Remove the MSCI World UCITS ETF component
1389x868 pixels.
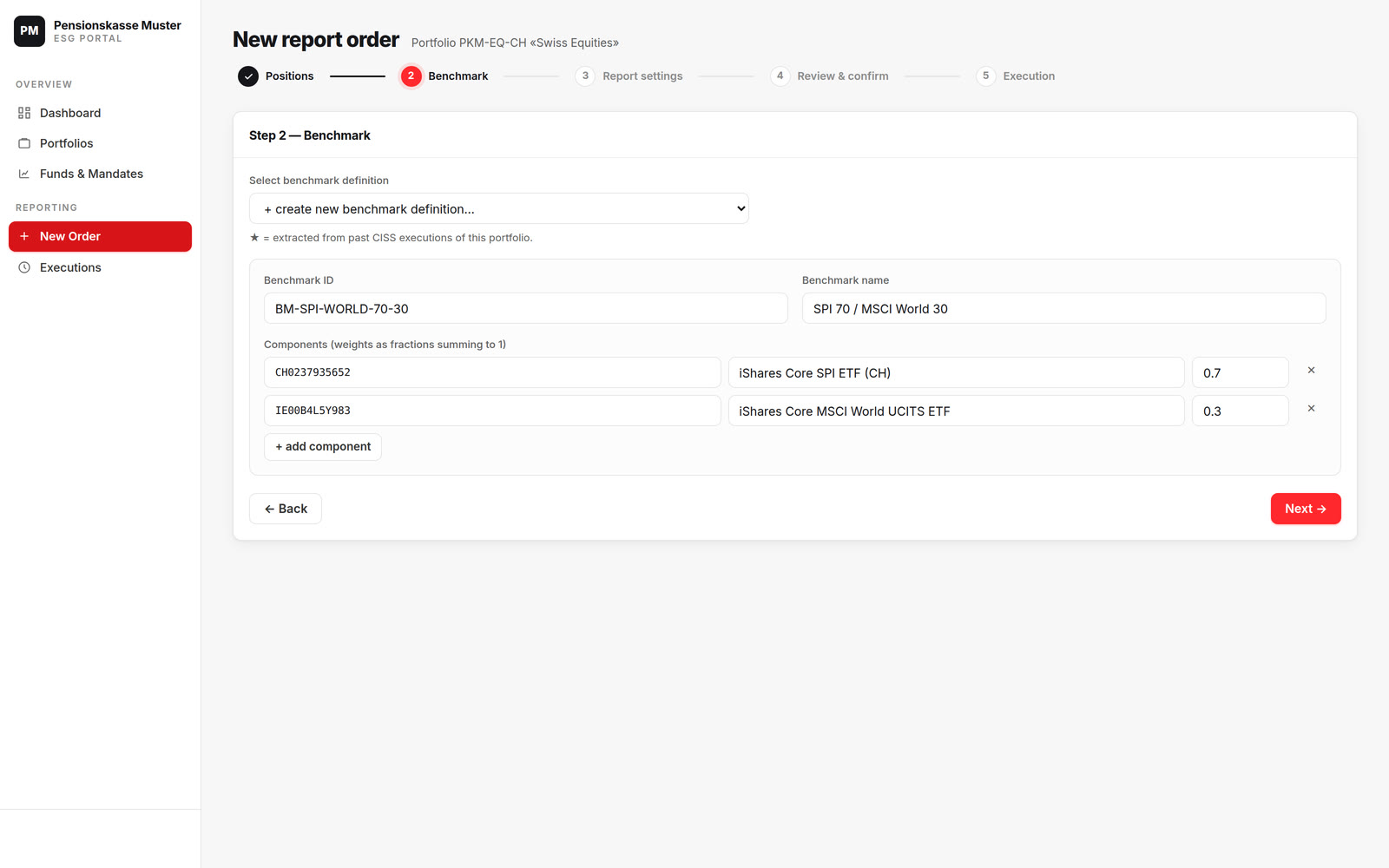click(1311, 409)
